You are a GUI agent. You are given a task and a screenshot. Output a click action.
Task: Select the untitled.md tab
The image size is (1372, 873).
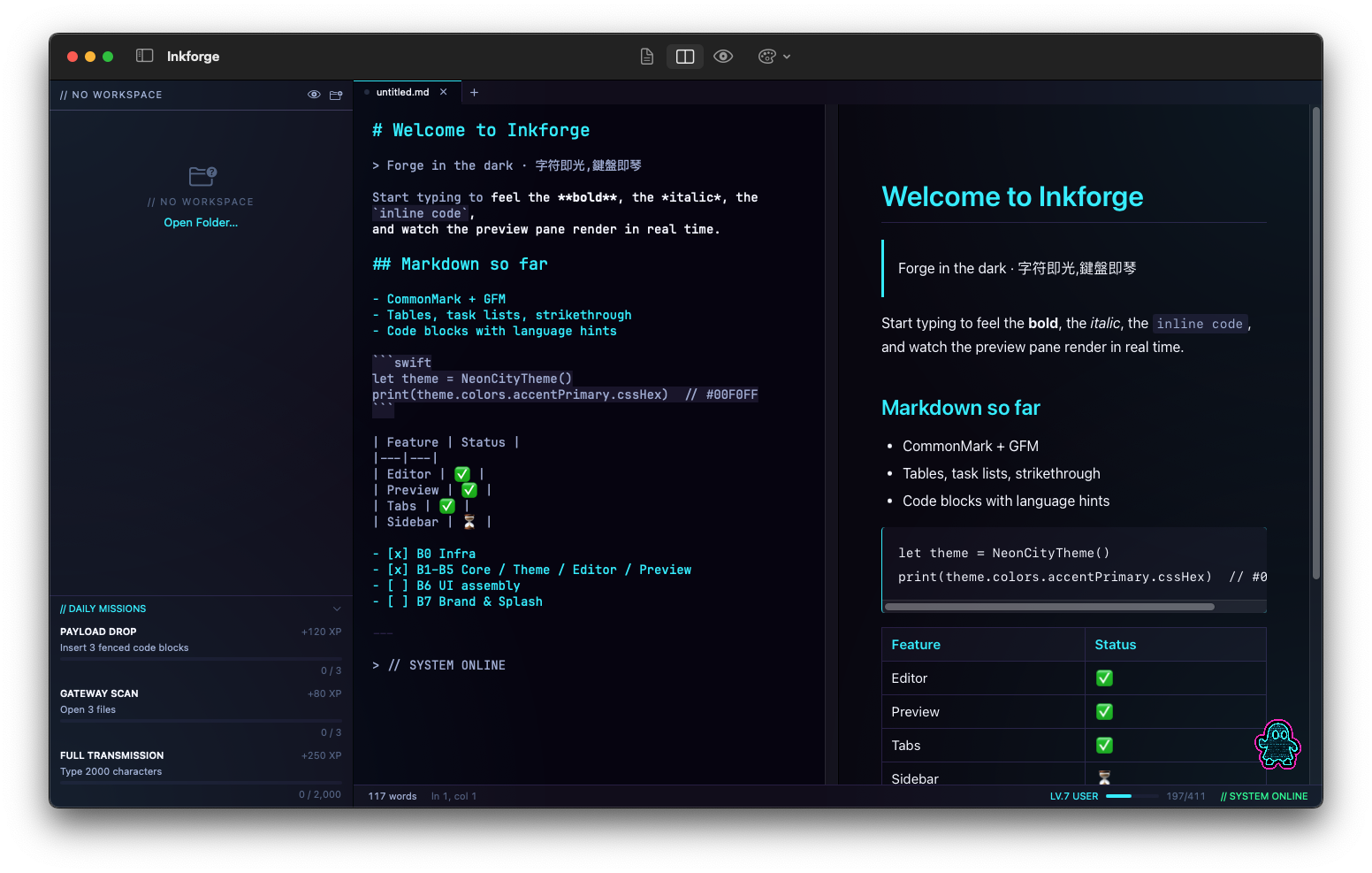[403, 92]
